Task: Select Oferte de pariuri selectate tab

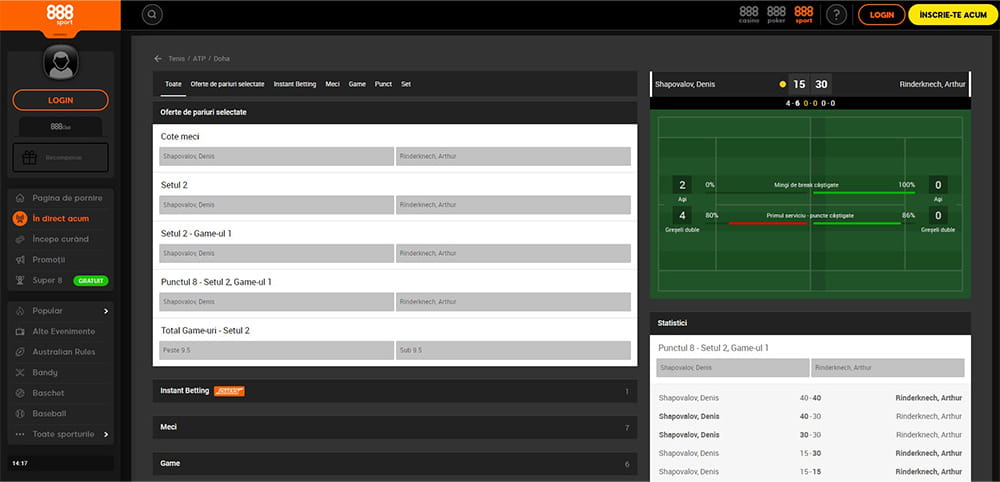Action: tap(227, 84)
